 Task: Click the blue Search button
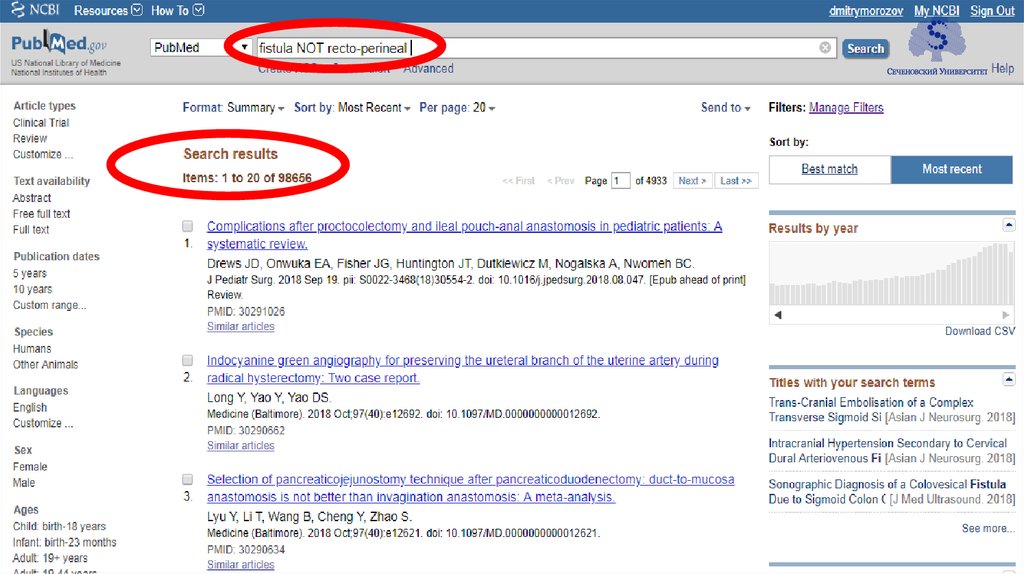(865, 48)
